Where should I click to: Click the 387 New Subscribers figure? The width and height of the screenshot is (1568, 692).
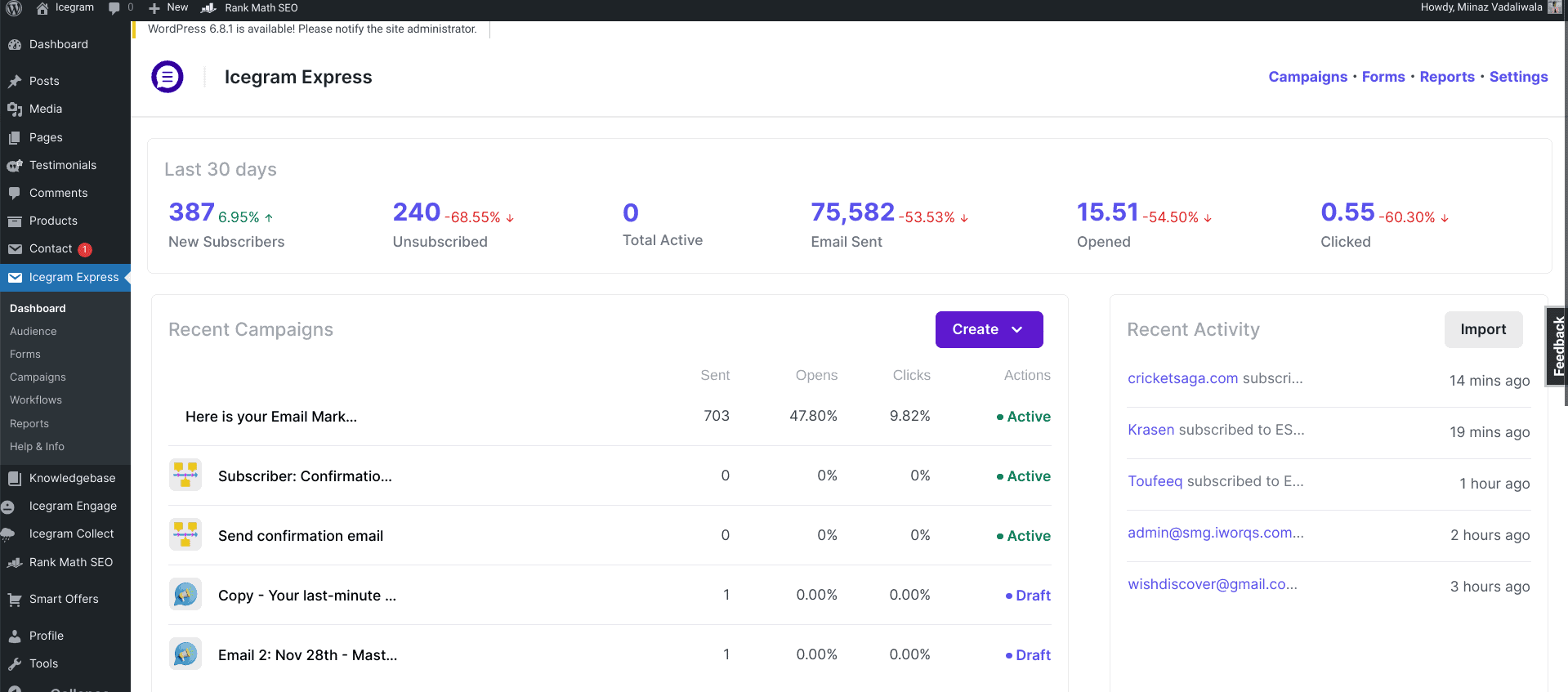(191, 212)
